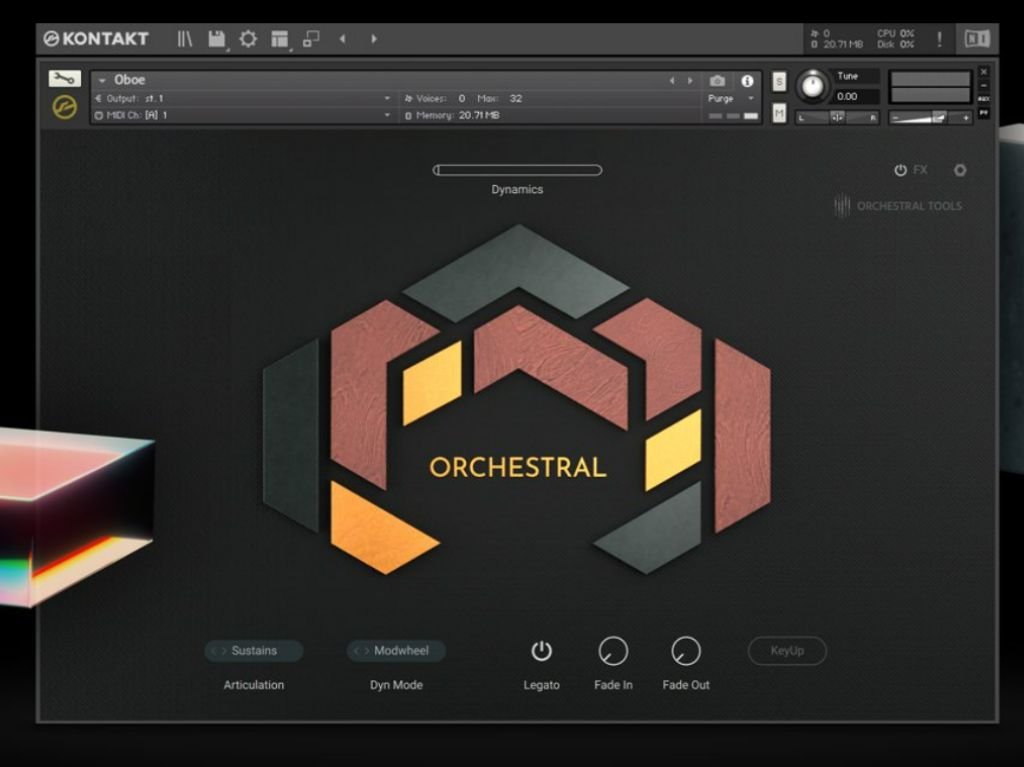
Task: Click the pan center icon under Tune
Action: pyautogui.click(x=837, y=118)
